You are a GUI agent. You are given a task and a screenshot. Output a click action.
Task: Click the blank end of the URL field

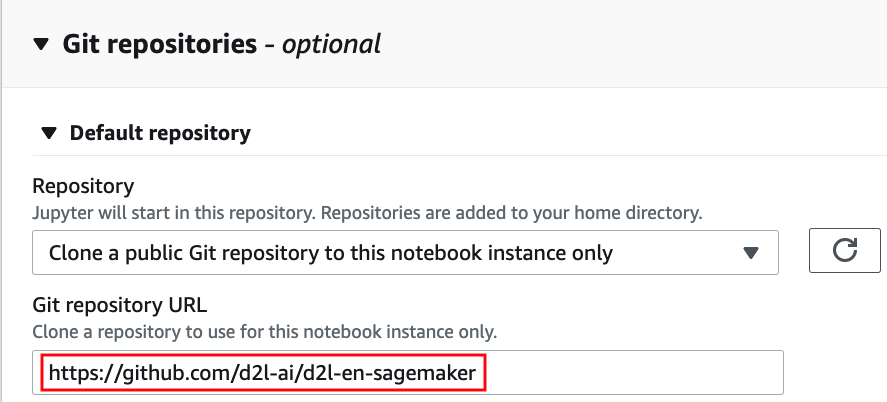[640, 373]
